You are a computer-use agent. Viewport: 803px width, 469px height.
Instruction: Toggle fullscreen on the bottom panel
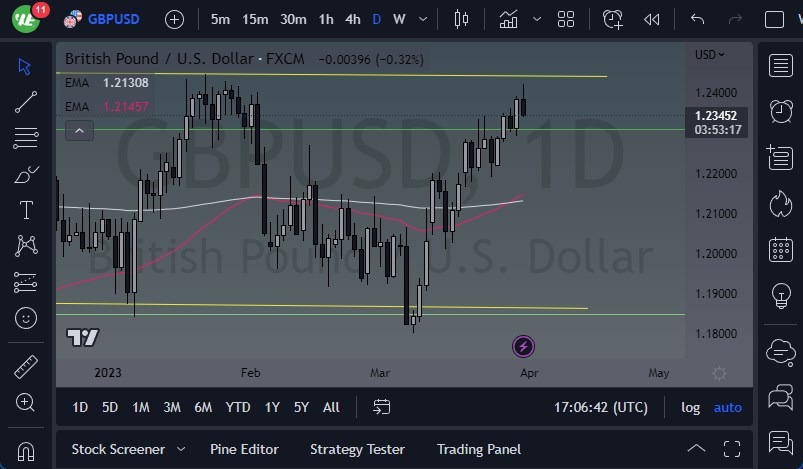pos(732,449)
